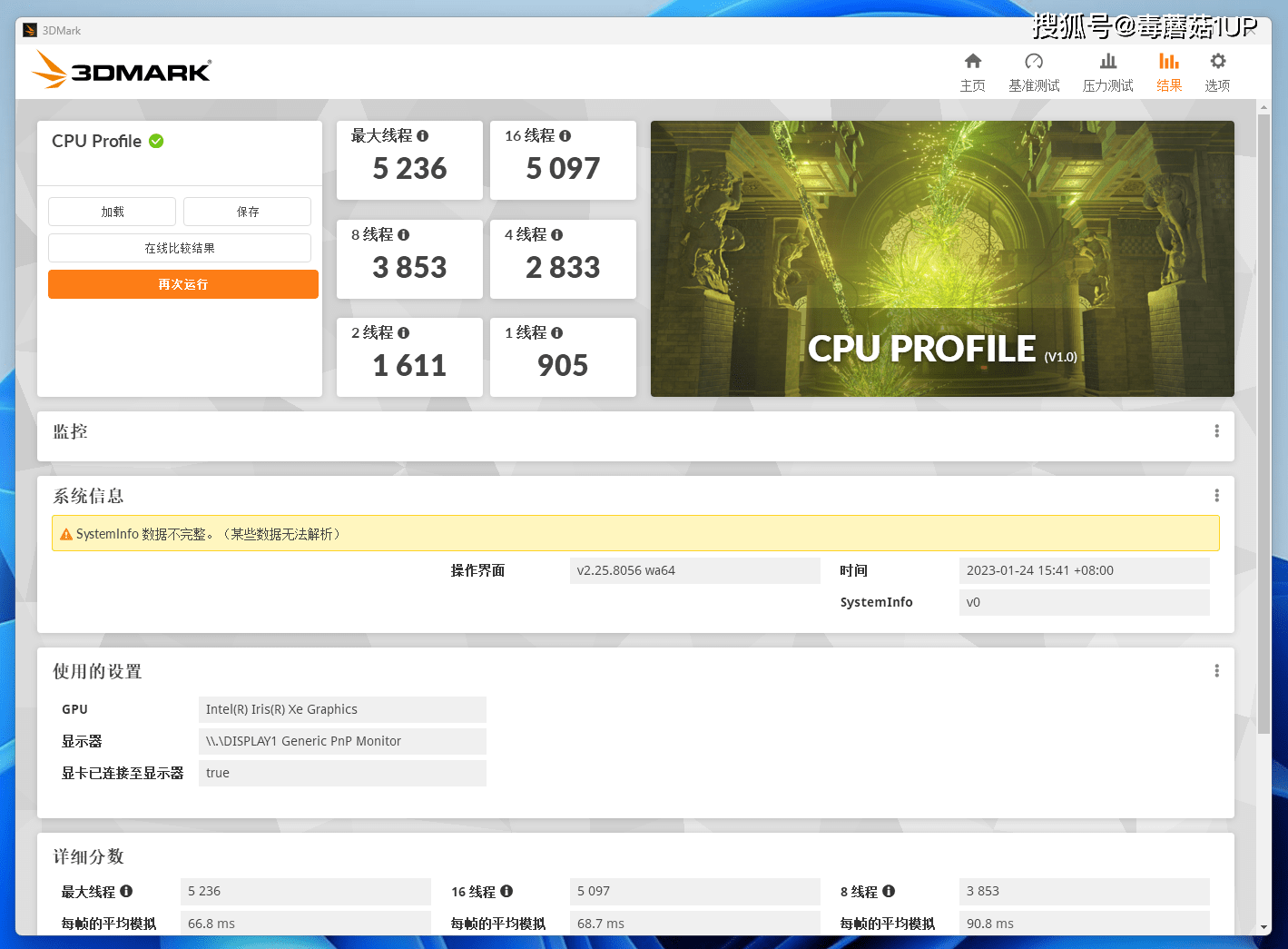The height and width of the screenshot is (949, 1288).
Task: Click info icon beside 16 线程 in 详细分数
Action: [506, 891]
